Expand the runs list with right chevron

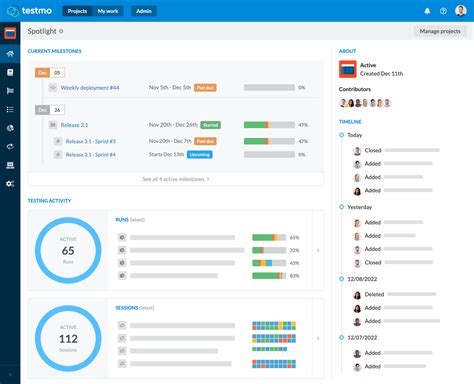pyautogui.click(x=318, y=250)
